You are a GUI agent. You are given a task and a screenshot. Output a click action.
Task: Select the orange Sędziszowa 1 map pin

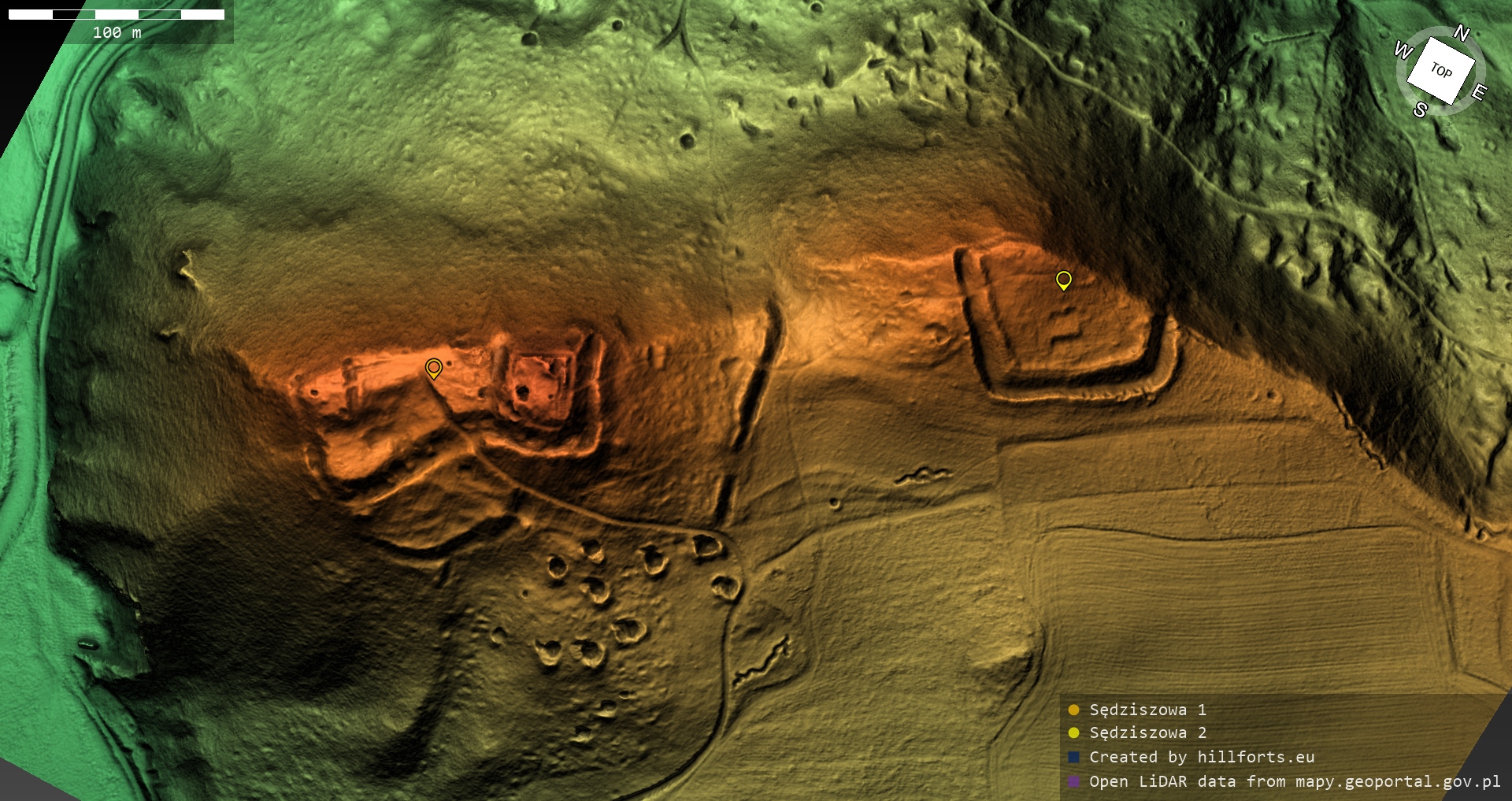pos(433,368)
